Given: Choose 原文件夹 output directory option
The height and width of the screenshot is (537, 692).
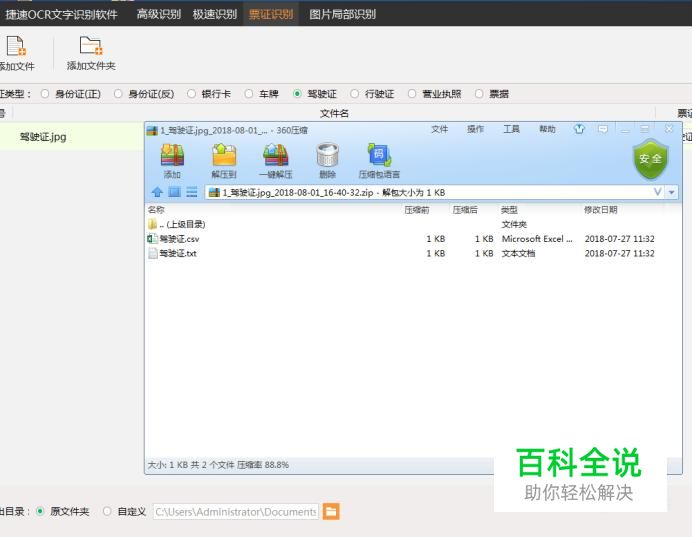Looking at the screenshot, I should pyautogui.click(x=40, y=511).
